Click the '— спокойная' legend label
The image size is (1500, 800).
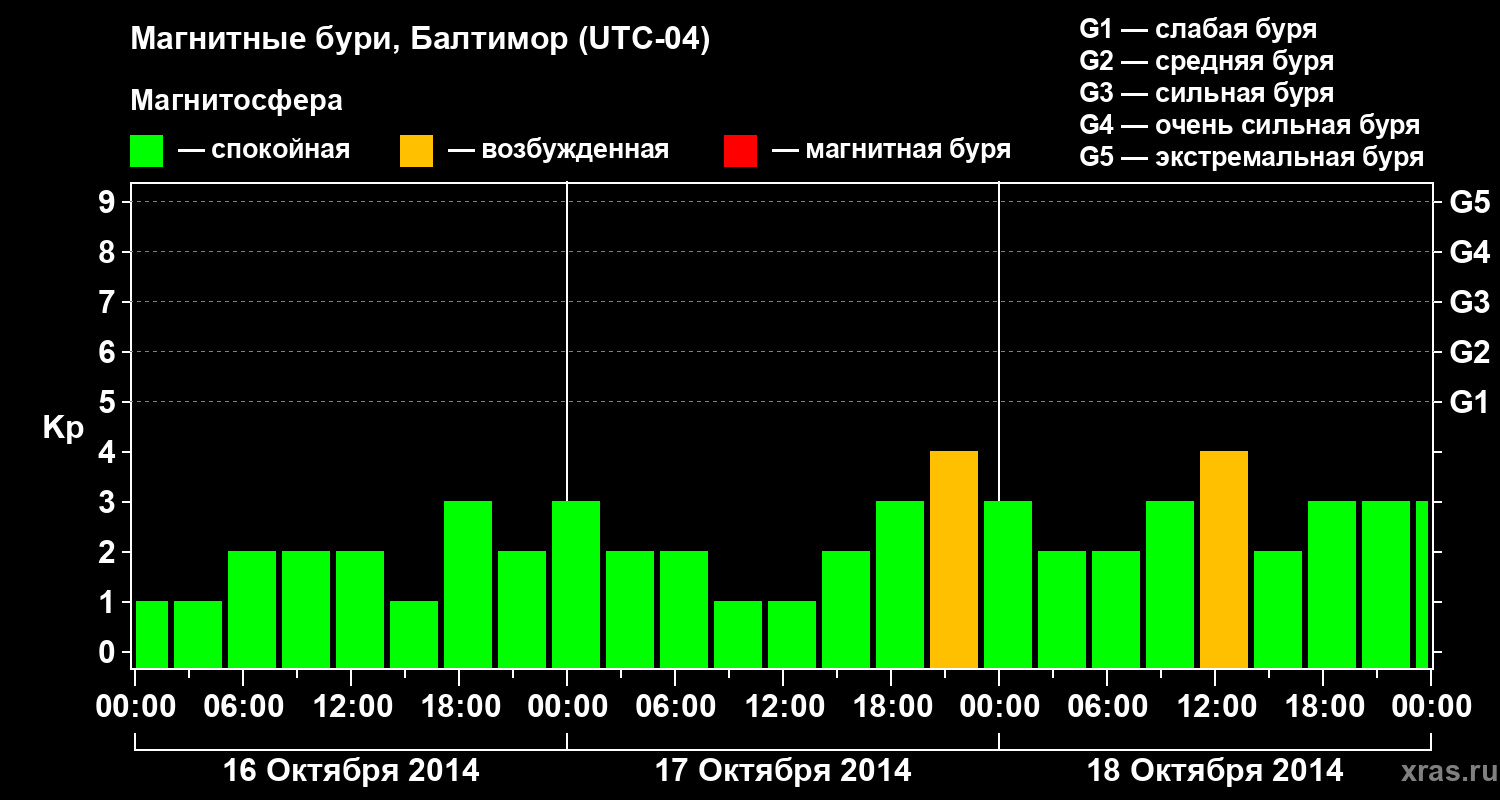[x=264, y=151]
